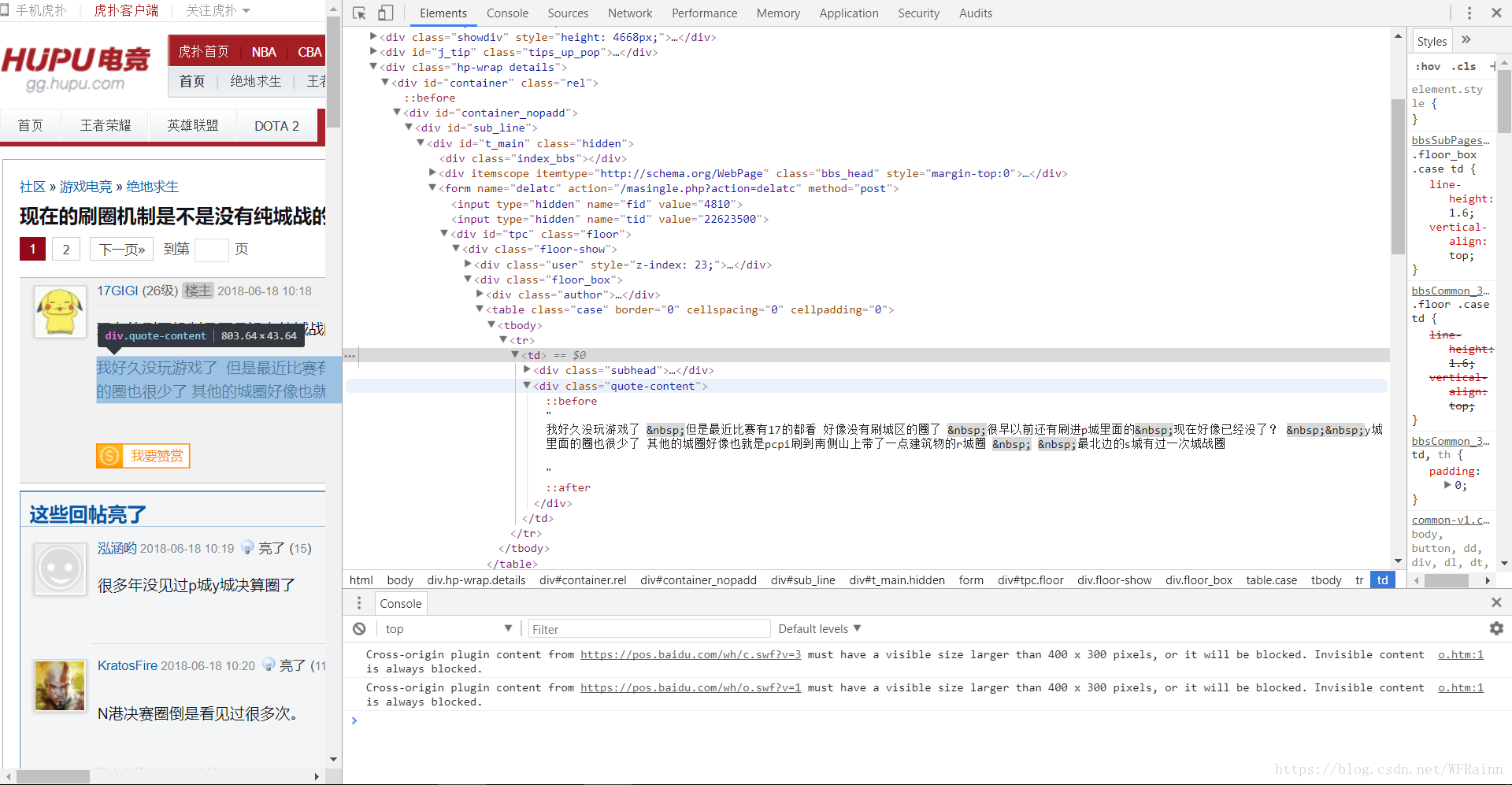The image size is (1512, 785).
Task: Open the 关注虎扑 dropdown
Action: click(x=217, y=10)
